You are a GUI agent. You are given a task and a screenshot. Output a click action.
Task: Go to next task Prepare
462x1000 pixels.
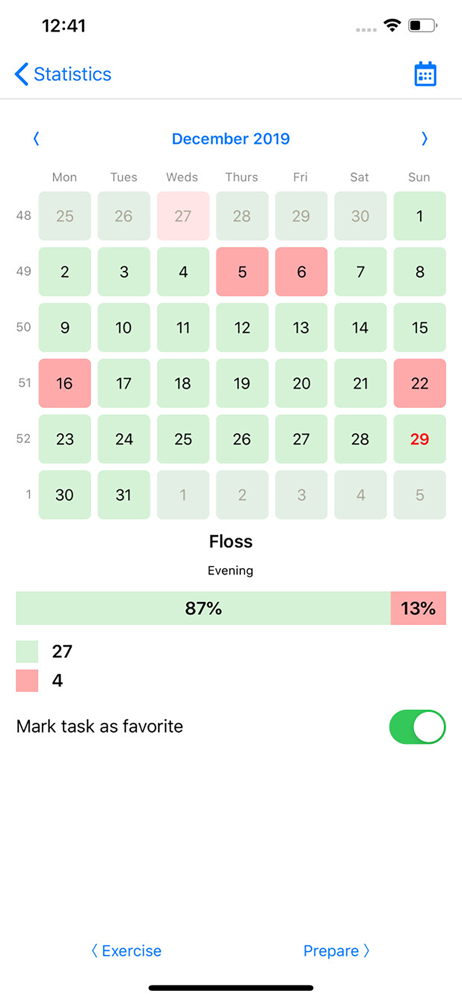point(337,951)
